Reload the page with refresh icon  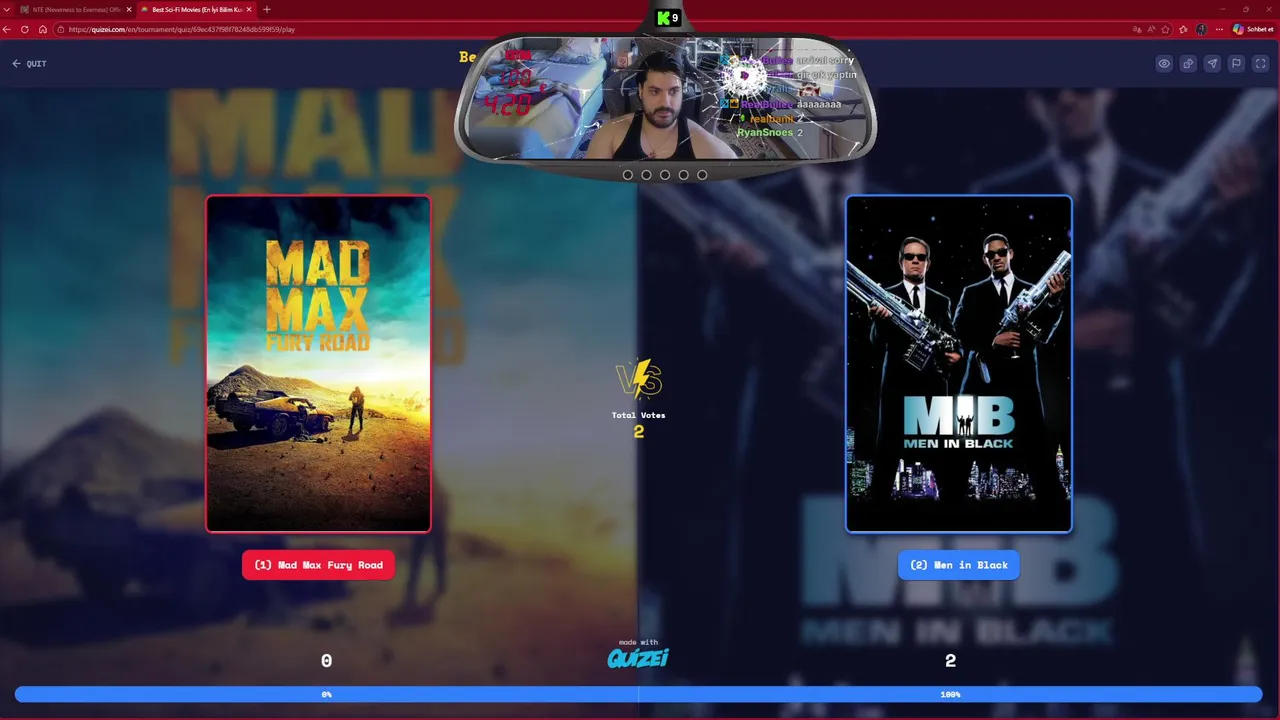click(25, 29)
